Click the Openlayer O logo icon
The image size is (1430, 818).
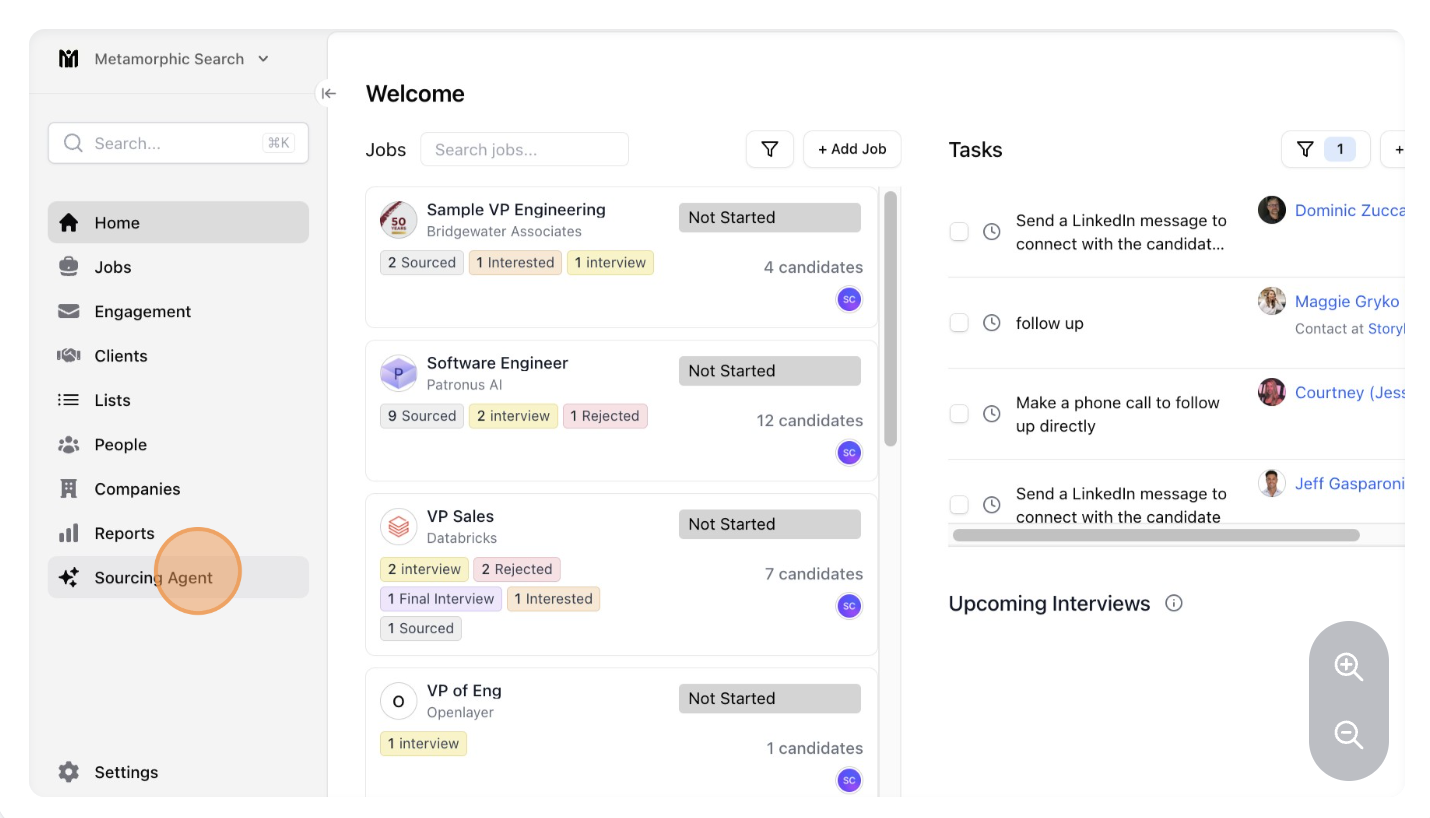point(398,701)
